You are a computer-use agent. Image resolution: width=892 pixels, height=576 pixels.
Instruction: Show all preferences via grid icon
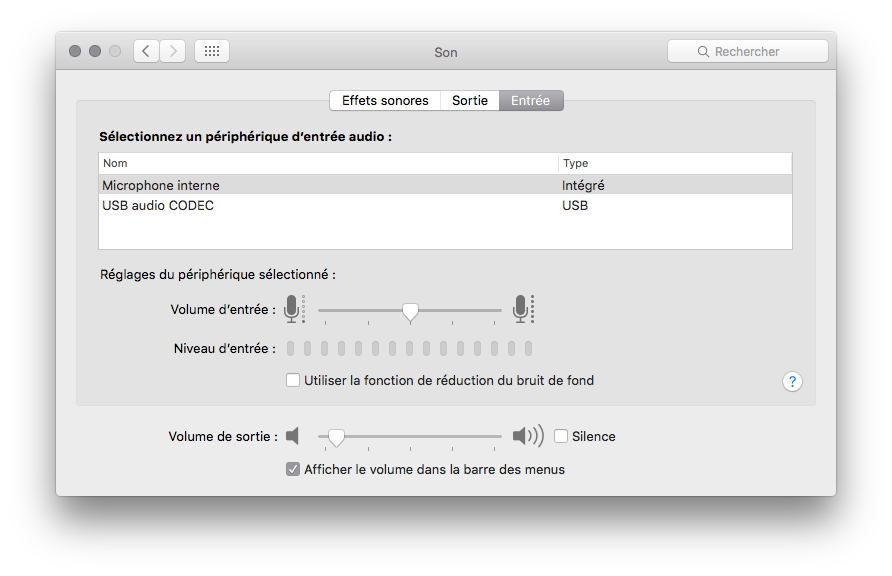pyautogui.click(x=212, y=51)
